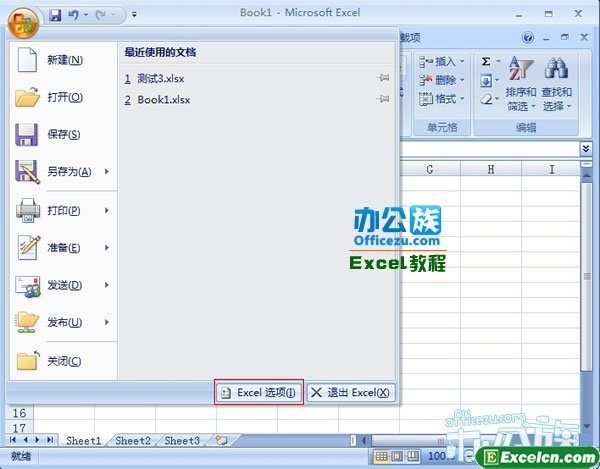
Task: Choose 保存(S) in the Office menu
Action: pos(63,134)
